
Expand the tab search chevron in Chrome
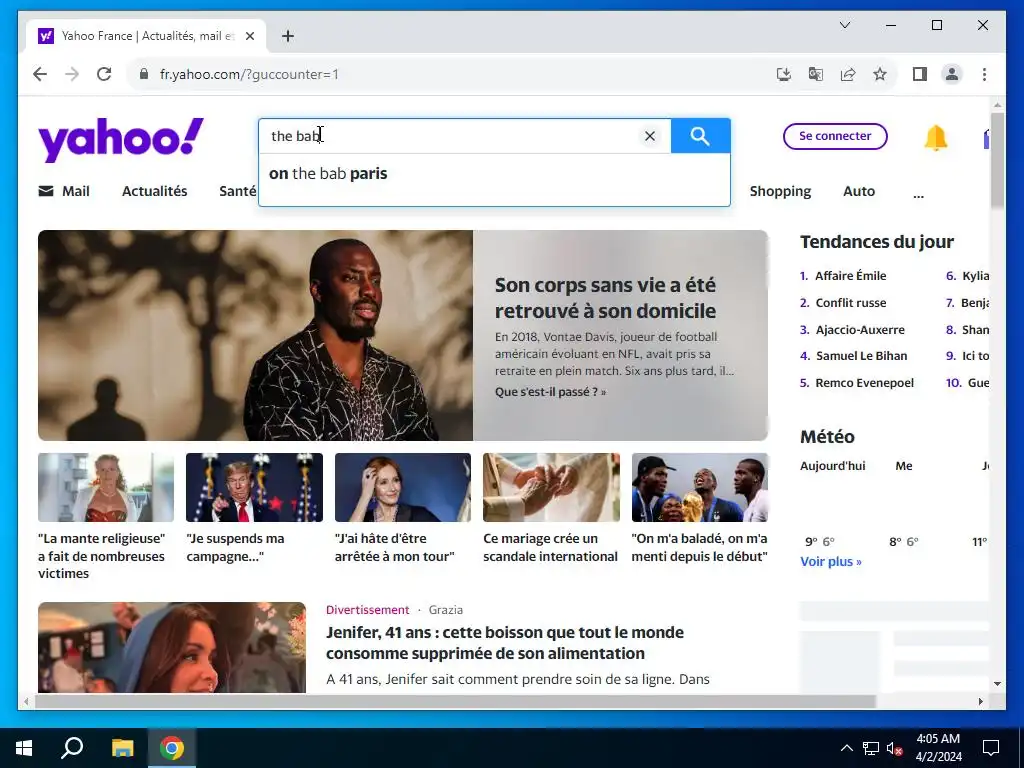pos(844,25)
